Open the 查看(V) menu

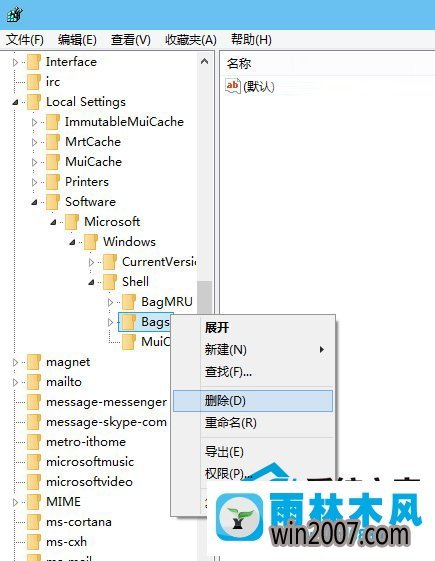click(131, 39)
